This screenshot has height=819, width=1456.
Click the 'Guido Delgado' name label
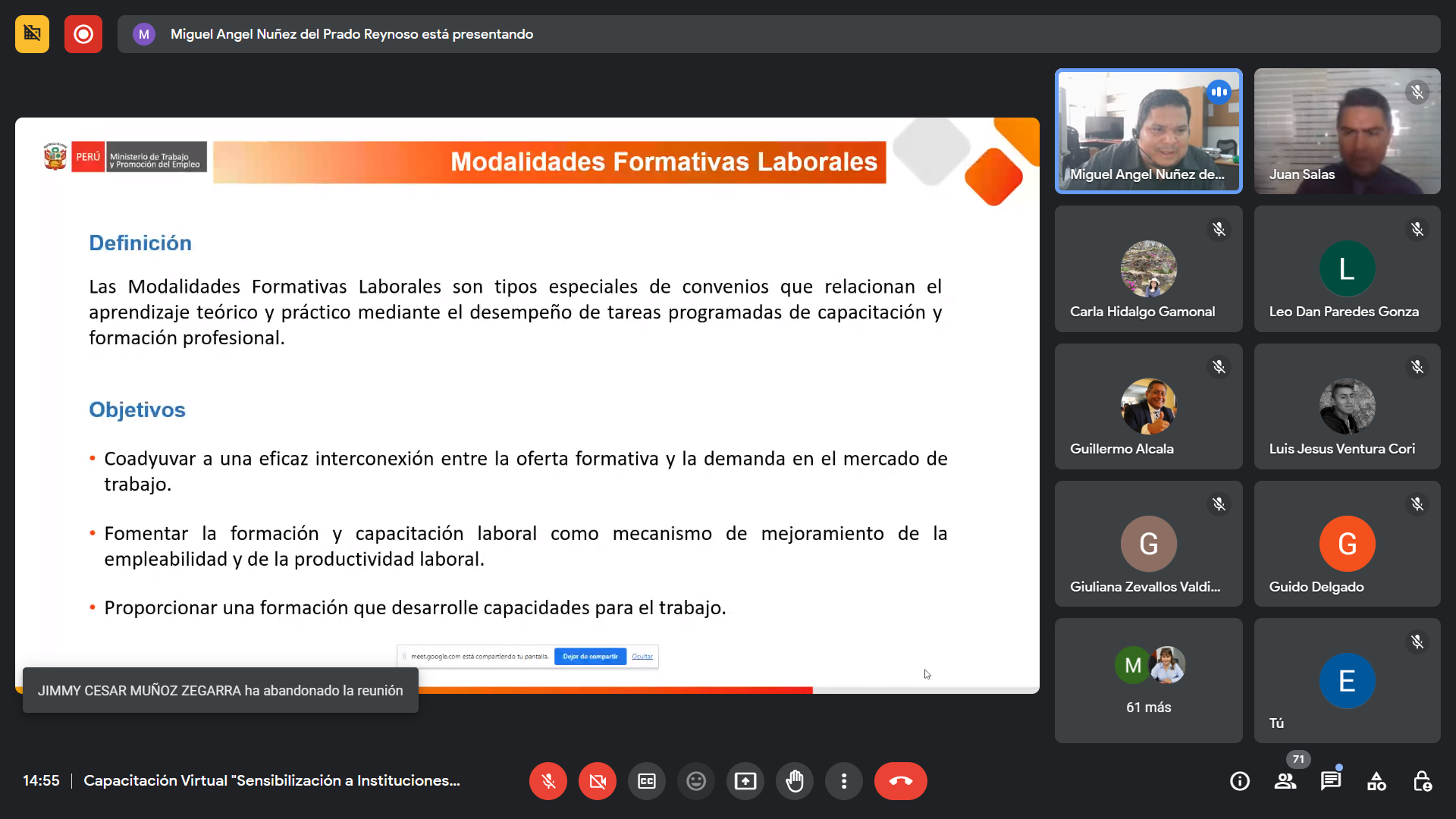[x=1316, y=587]
